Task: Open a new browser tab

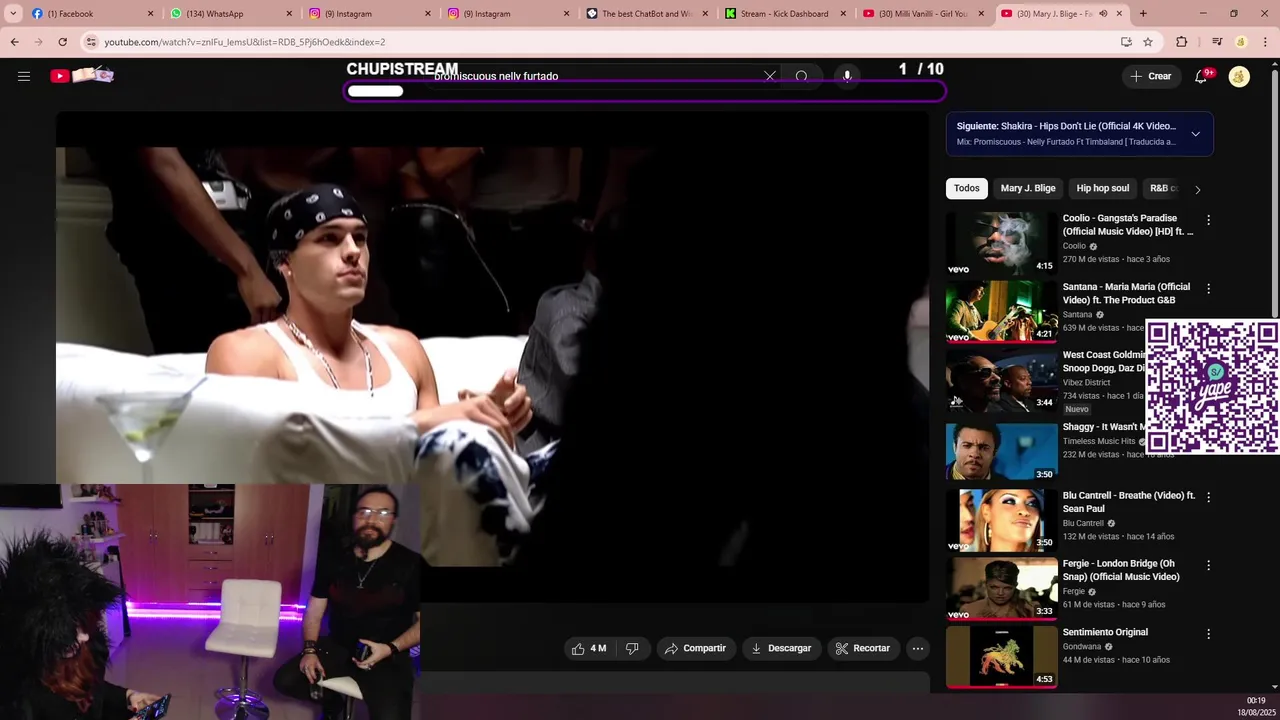Action: [x=1143, y=14]
